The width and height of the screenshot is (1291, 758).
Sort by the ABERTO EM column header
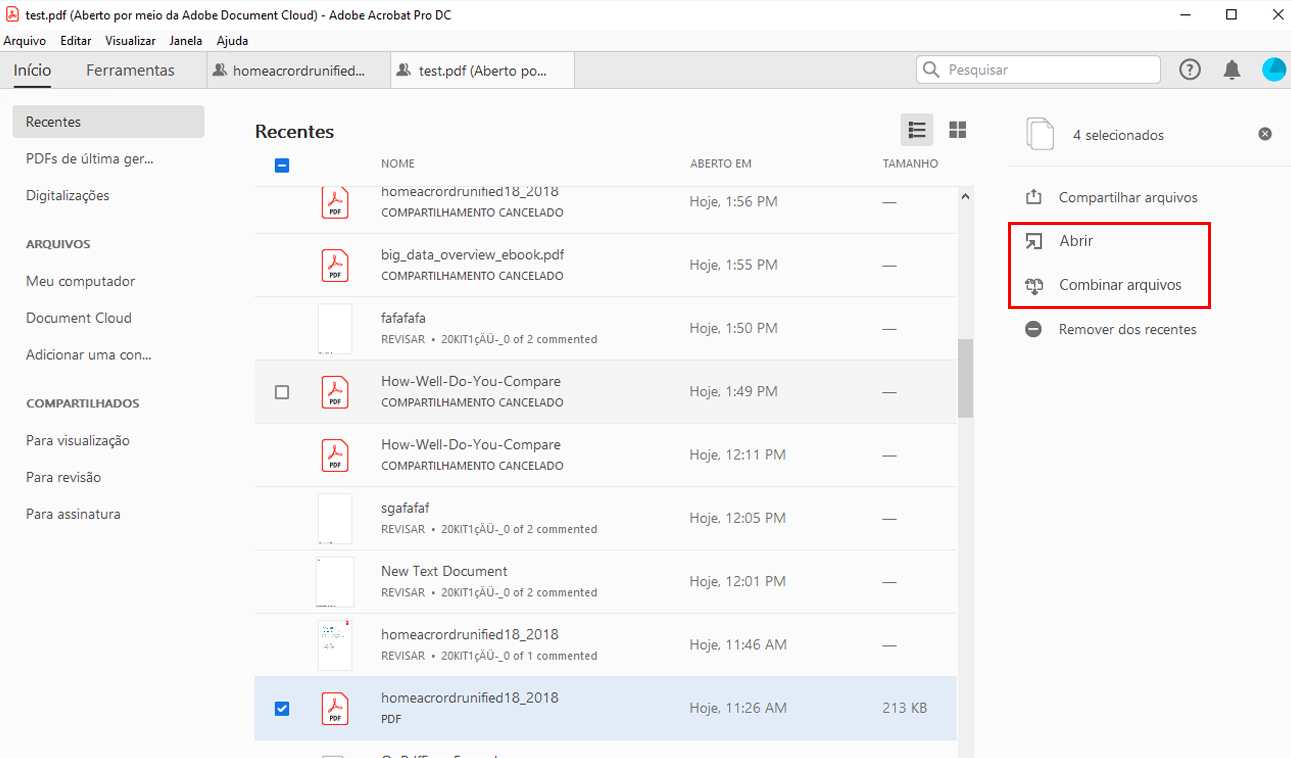click(x=721, y=164)
